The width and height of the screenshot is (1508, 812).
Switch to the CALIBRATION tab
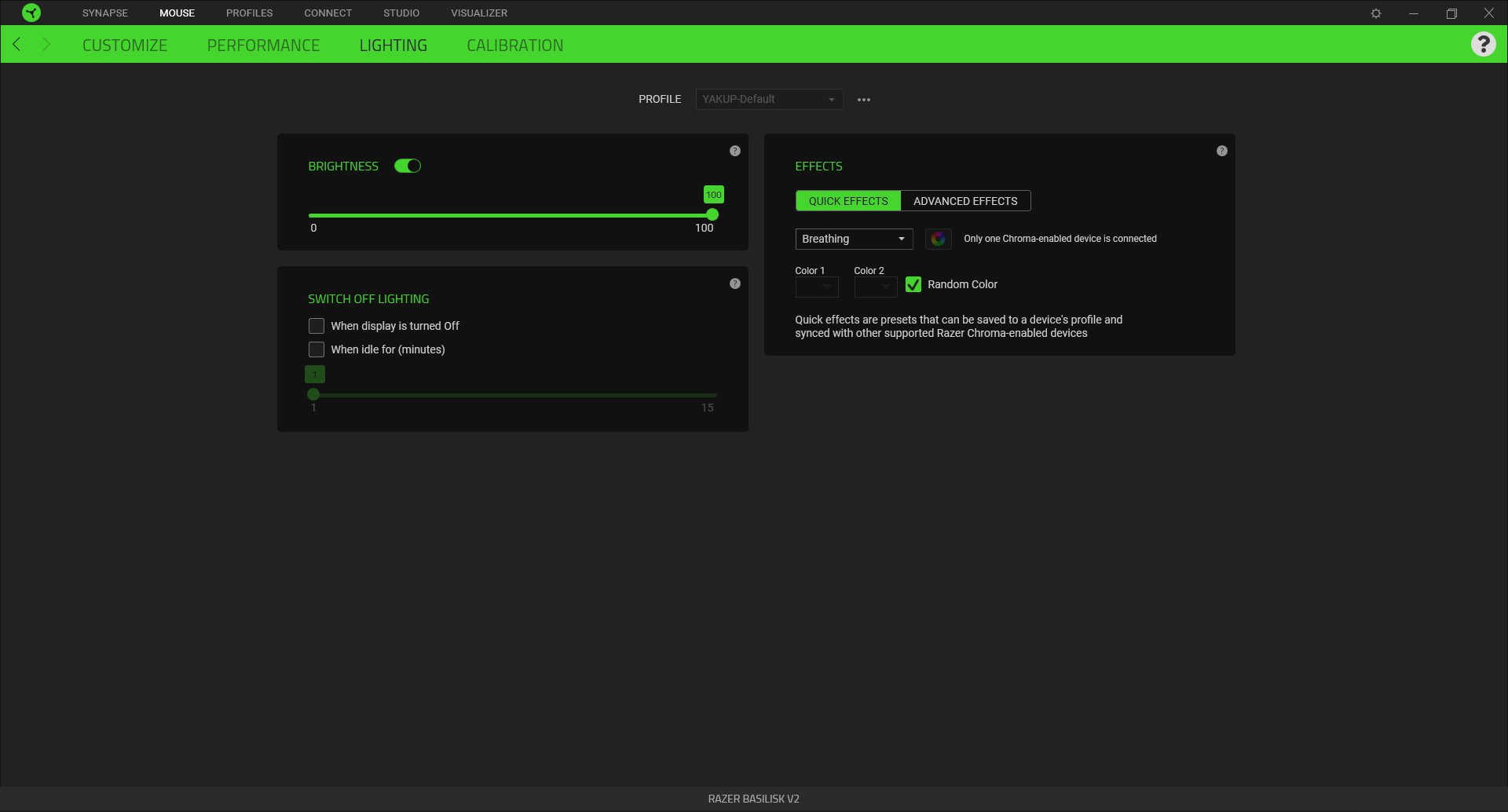[x=515, y=46]
